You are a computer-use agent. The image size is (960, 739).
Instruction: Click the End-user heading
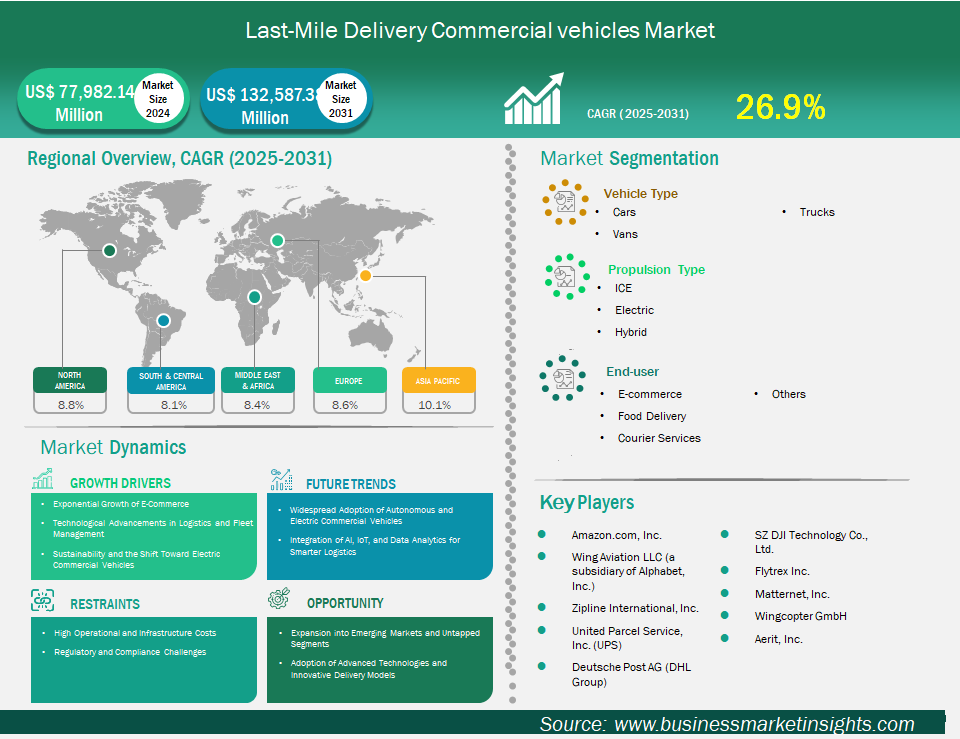tap(632, 372)
